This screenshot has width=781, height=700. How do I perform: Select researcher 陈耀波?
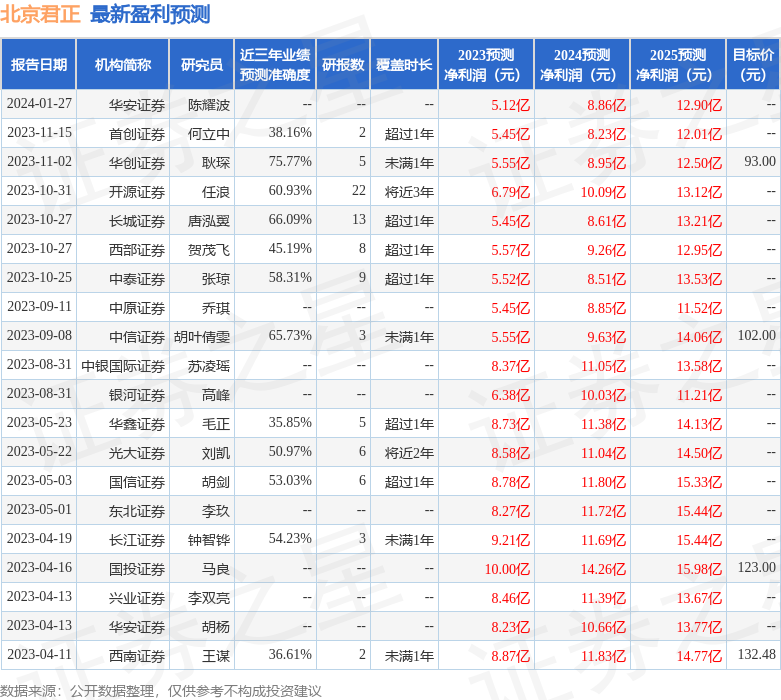tap(209, 105)
